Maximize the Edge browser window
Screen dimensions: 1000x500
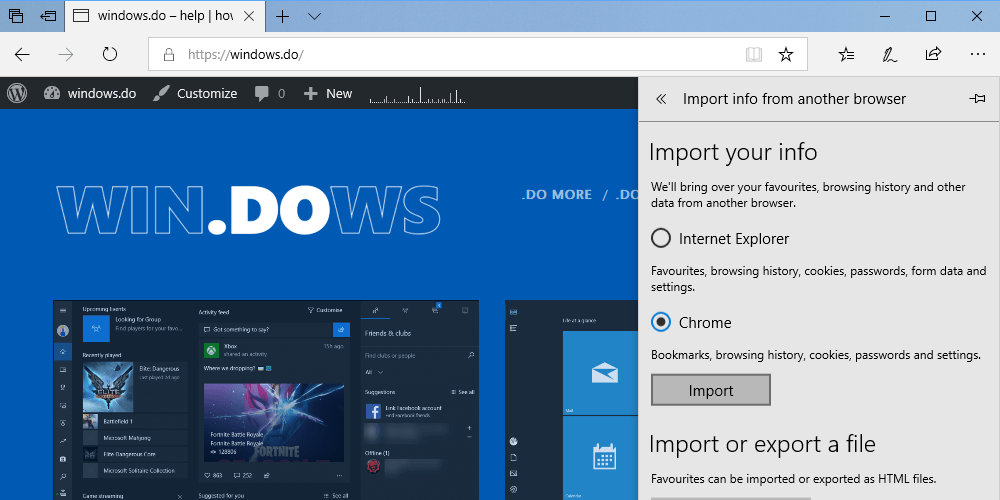pos(931,16)
